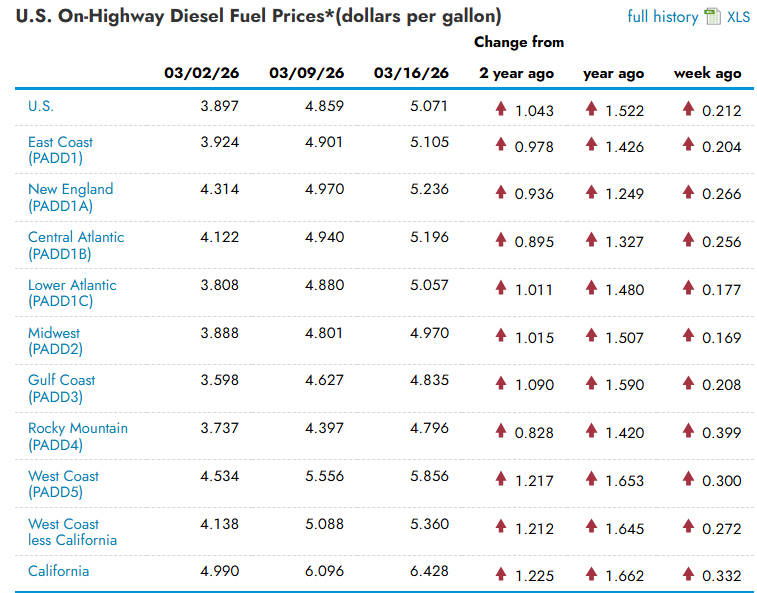Click Central Atlantic (PADD1B) link
This screenshot has width=757, height=593.
(x=76, y=245)
